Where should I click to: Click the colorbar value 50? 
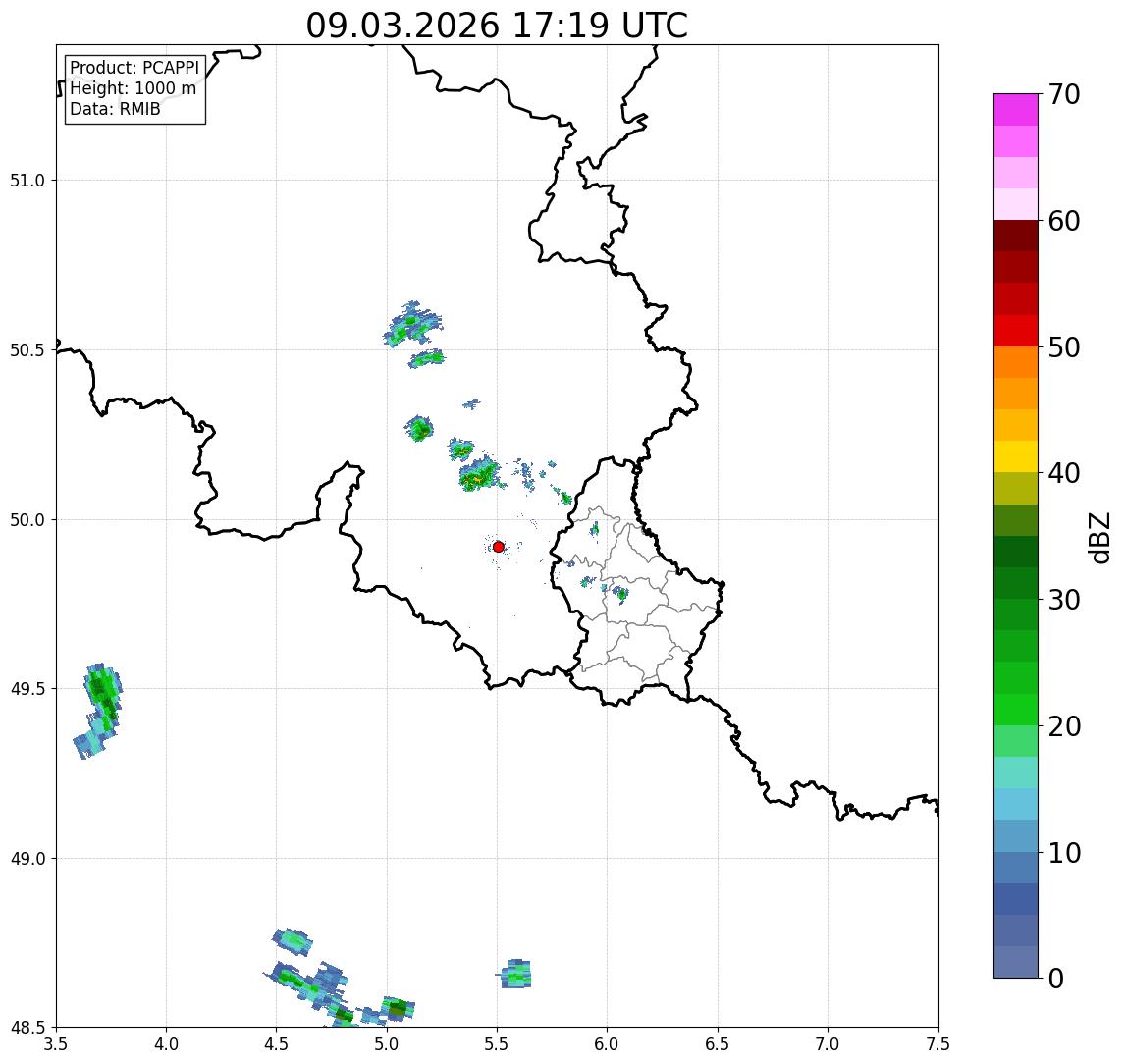1064,347
